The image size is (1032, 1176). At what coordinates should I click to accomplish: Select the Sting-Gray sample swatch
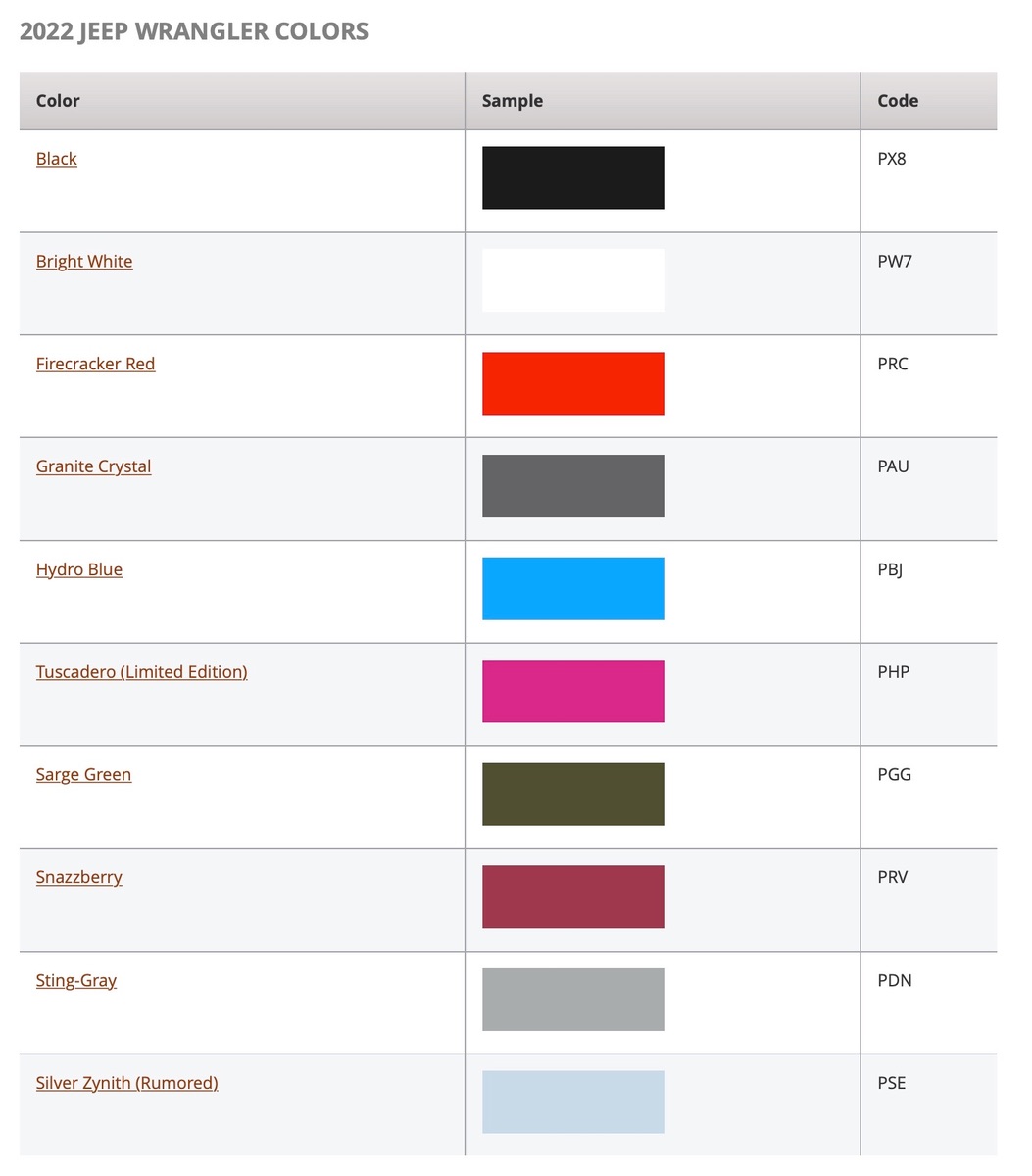(573, 1000)
